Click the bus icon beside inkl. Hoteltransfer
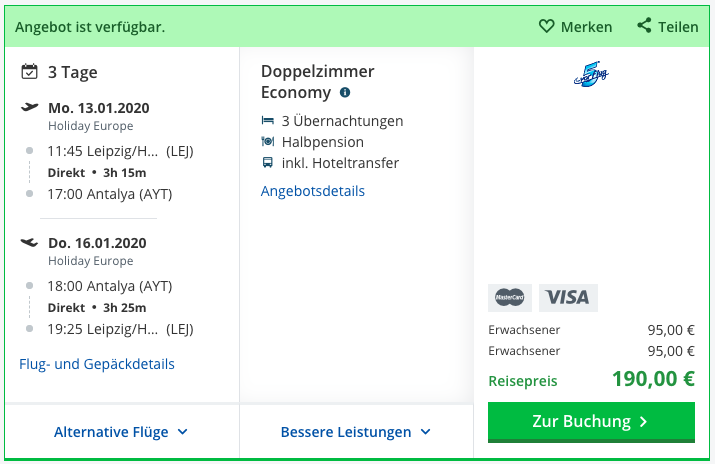Viewport: 715px width, 464px height. tap(268, 163)
